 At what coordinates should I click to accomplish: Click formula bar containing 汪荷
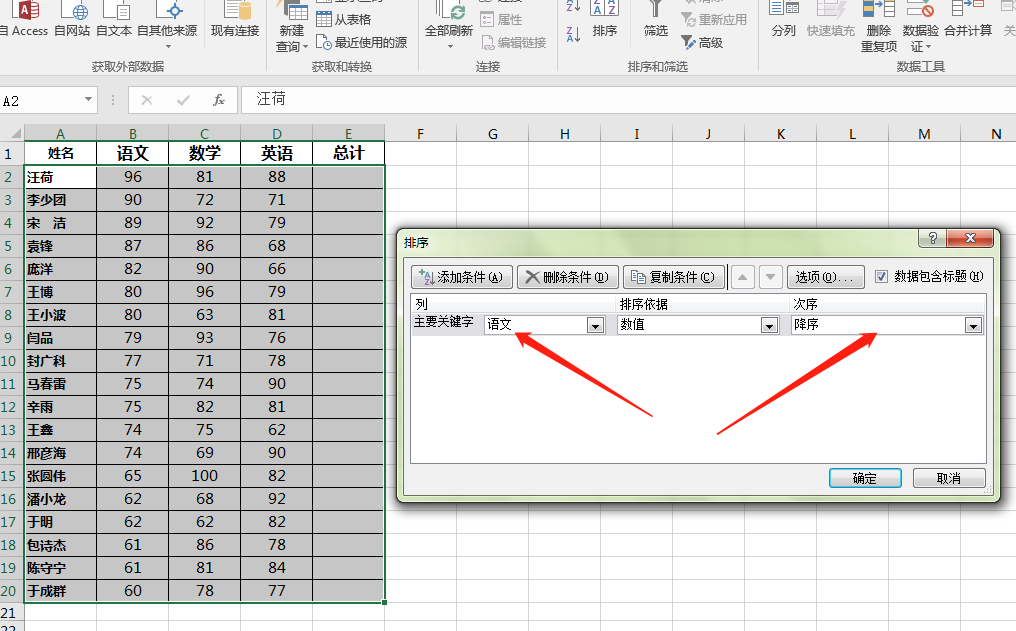tap(629, 100)
